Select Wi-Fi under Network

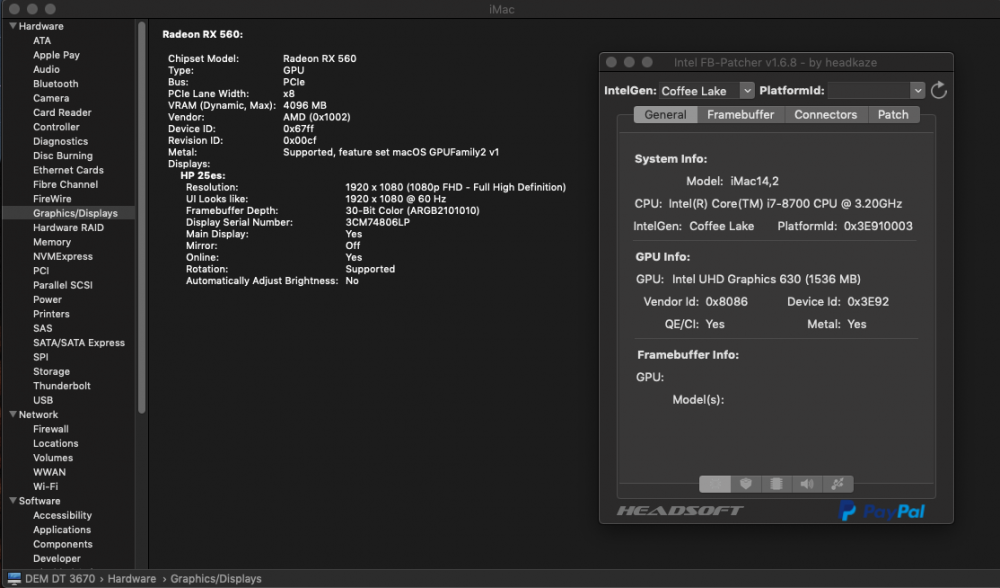tap(45, 487)
